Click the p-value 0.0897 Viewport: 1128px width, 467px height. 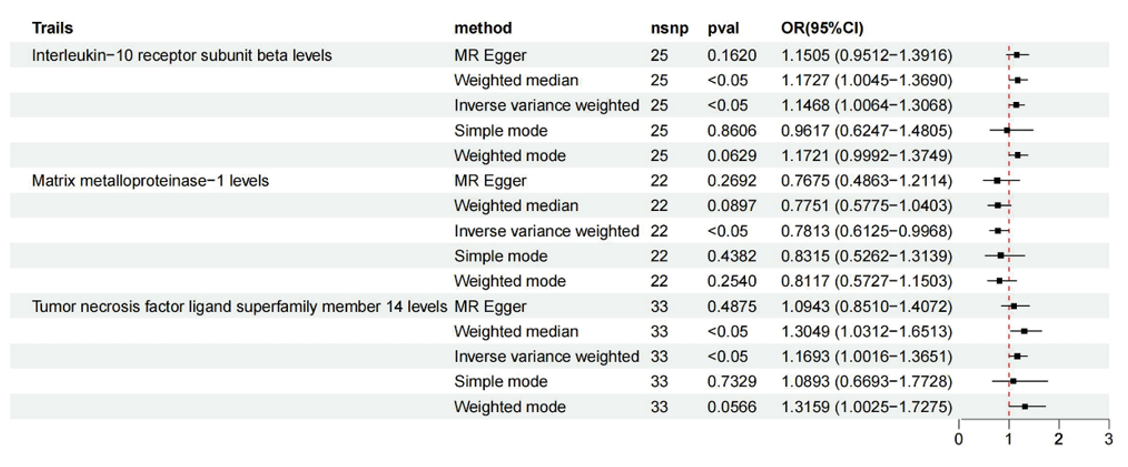click(x=728, y=206)
